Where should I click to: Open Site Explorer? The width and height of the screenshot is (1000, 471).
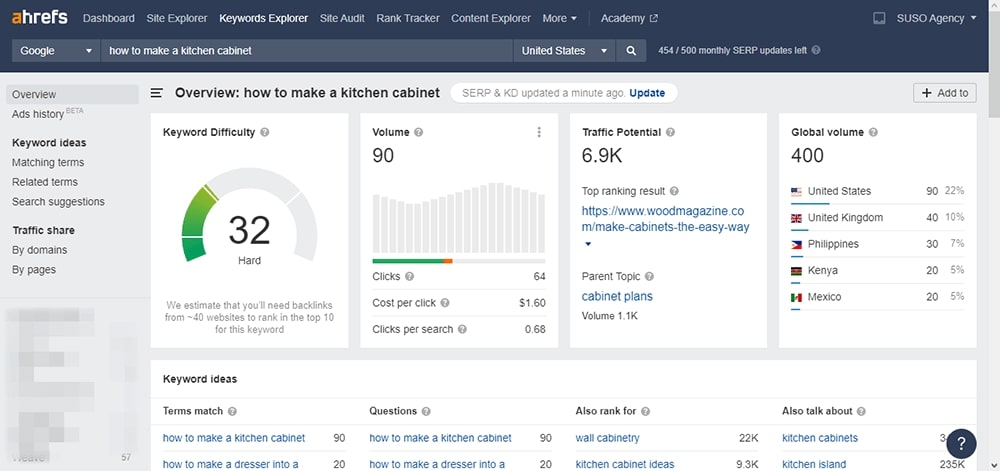(x=177, y=18)
